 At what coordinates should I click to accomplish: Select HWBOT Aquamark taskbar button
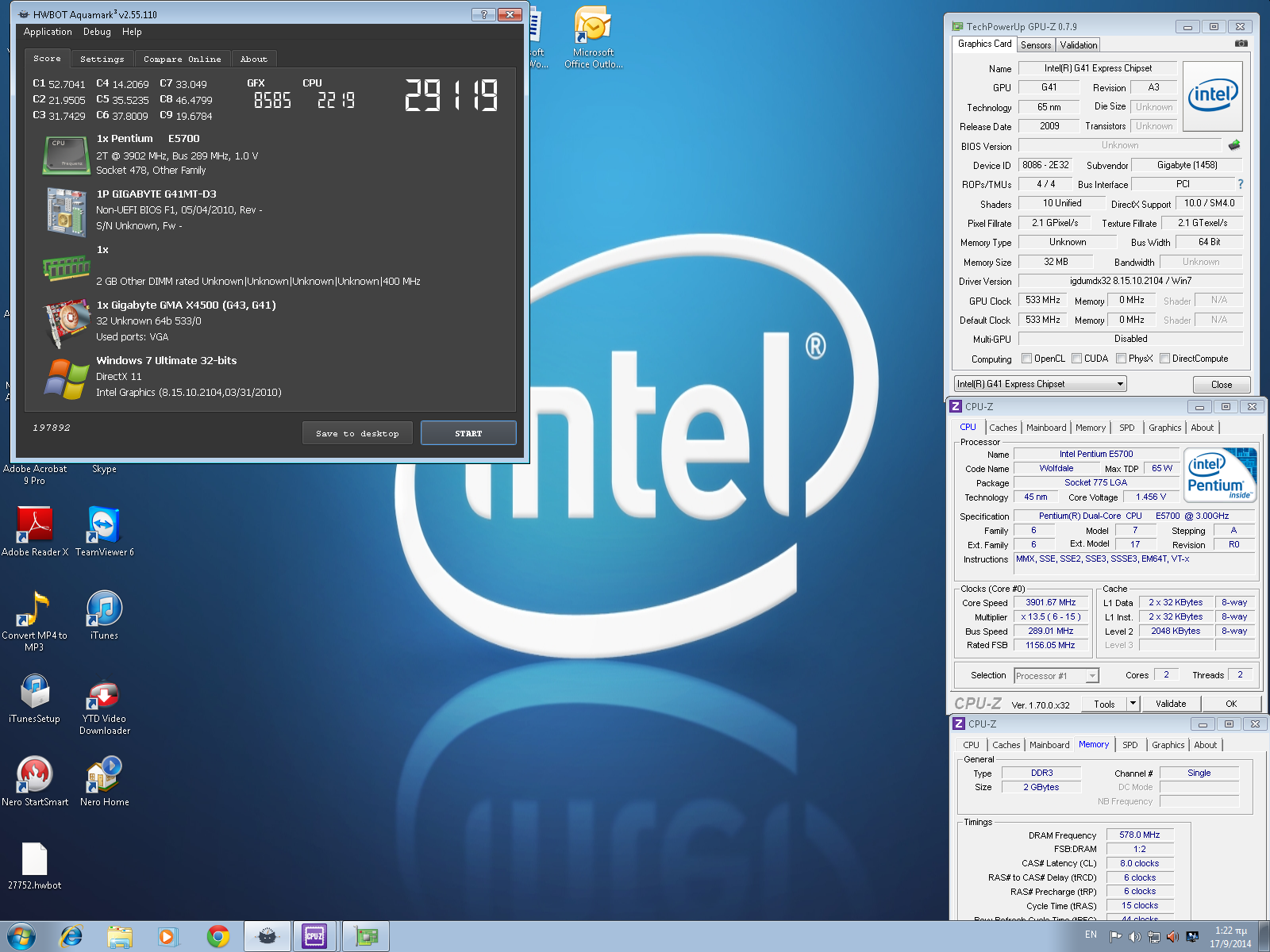(267, 936)
